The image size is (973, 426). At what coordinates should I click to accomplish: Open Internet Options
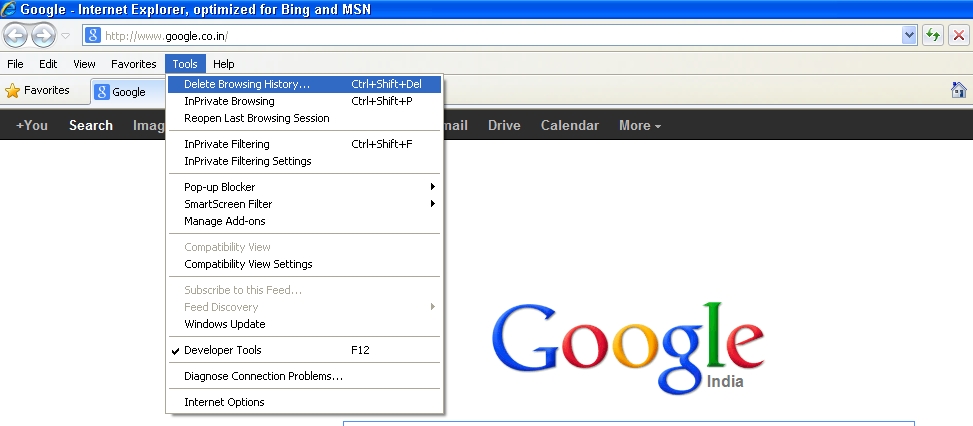[304, 402]
